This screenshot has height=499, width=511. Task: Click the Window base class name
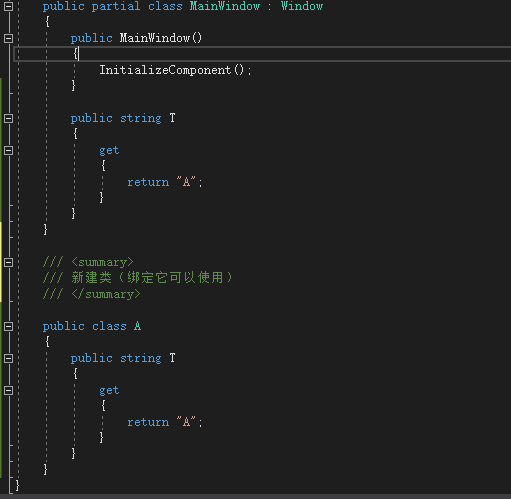point(302,6)
